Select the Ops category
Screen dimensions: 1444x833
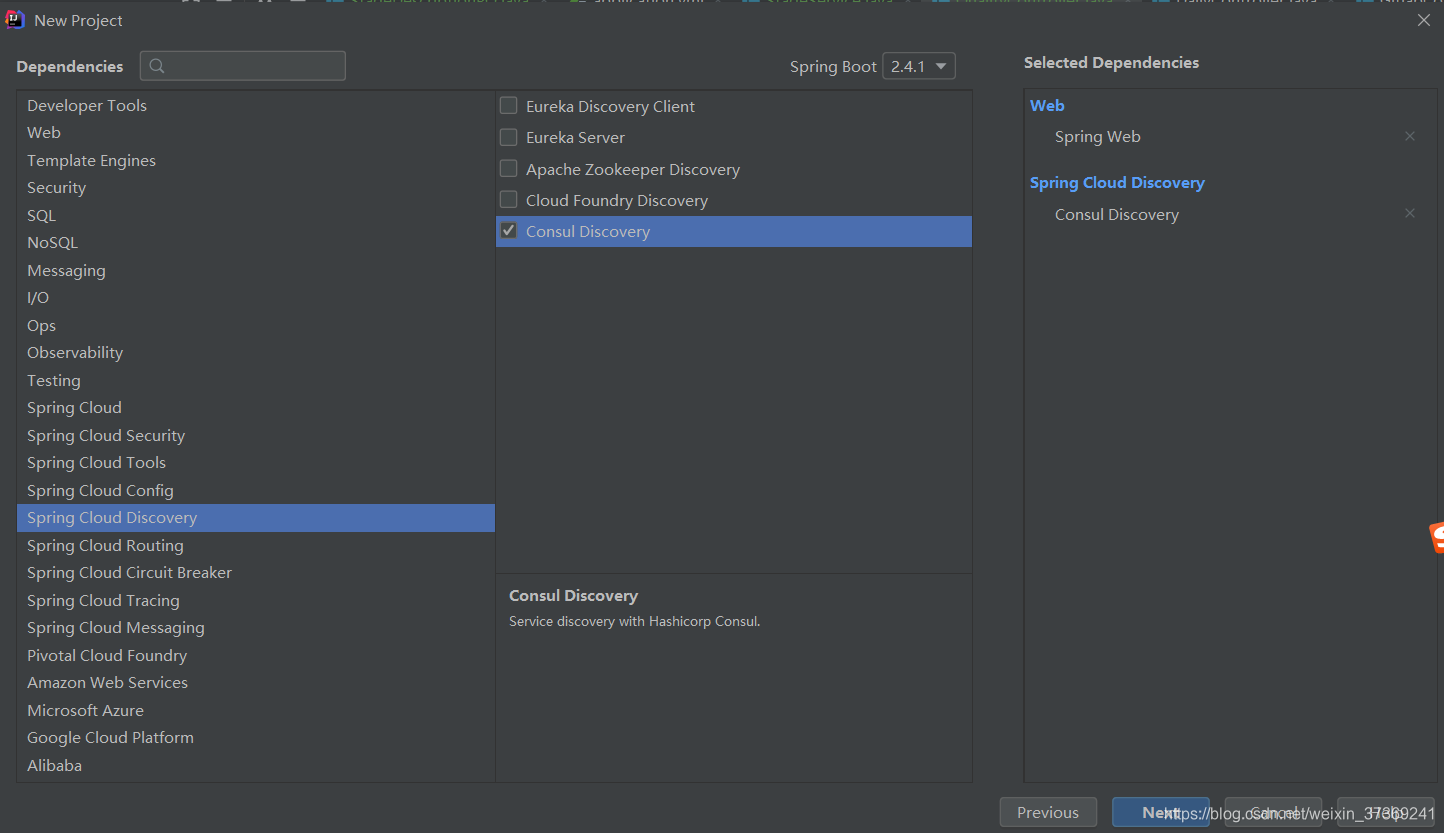pyautogui.click(x=256, y=325)
